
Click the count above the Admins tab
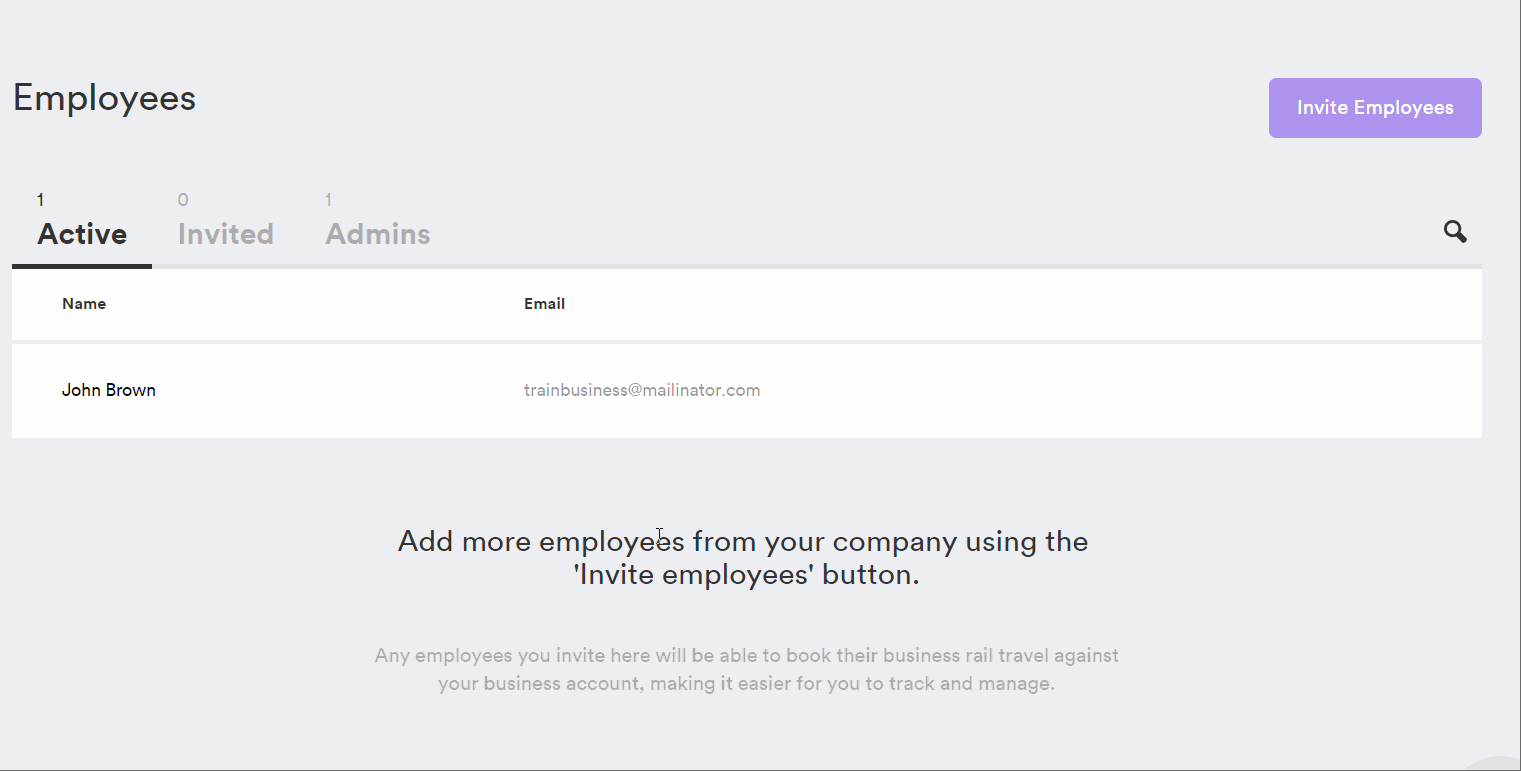tap(329, 200)
